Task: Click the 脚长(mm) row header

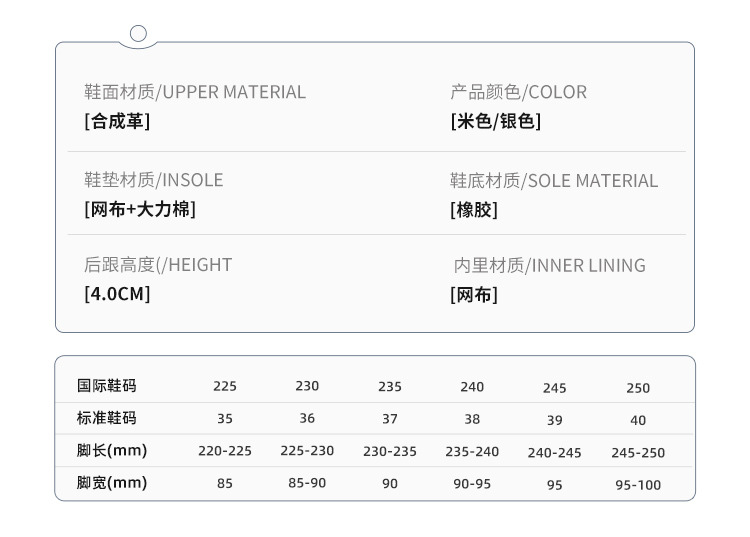Action: coord(112,451)
